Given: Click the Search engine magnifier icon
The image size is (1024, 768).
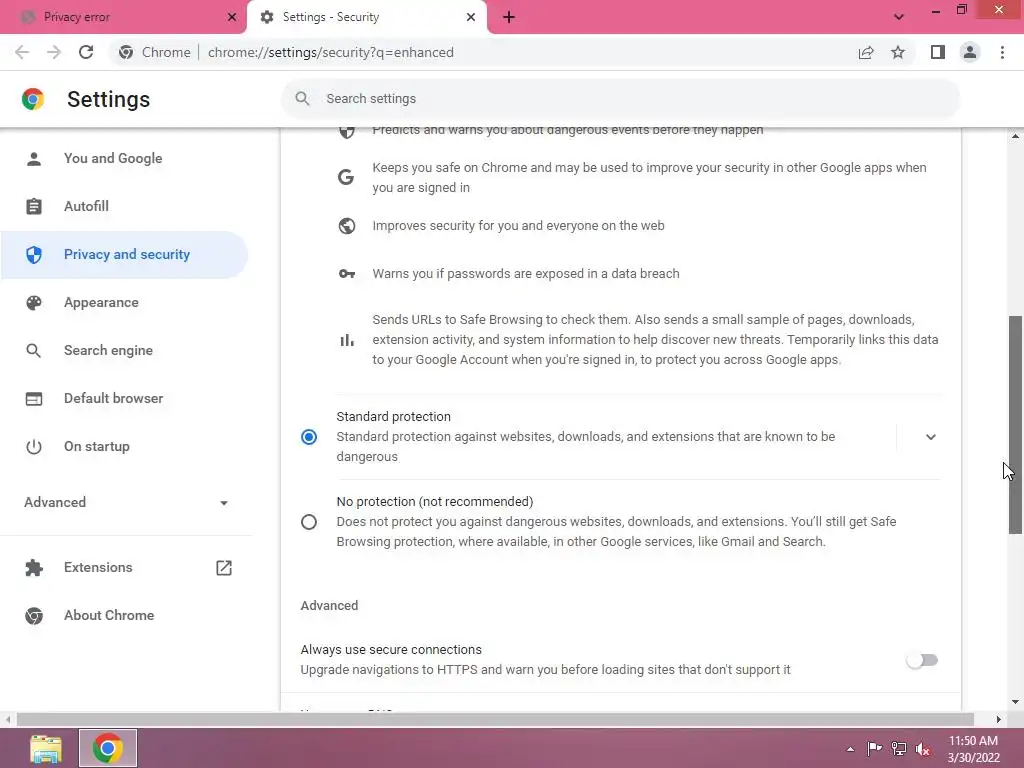Looking at the screenshot, I should [x=34, y=351].
